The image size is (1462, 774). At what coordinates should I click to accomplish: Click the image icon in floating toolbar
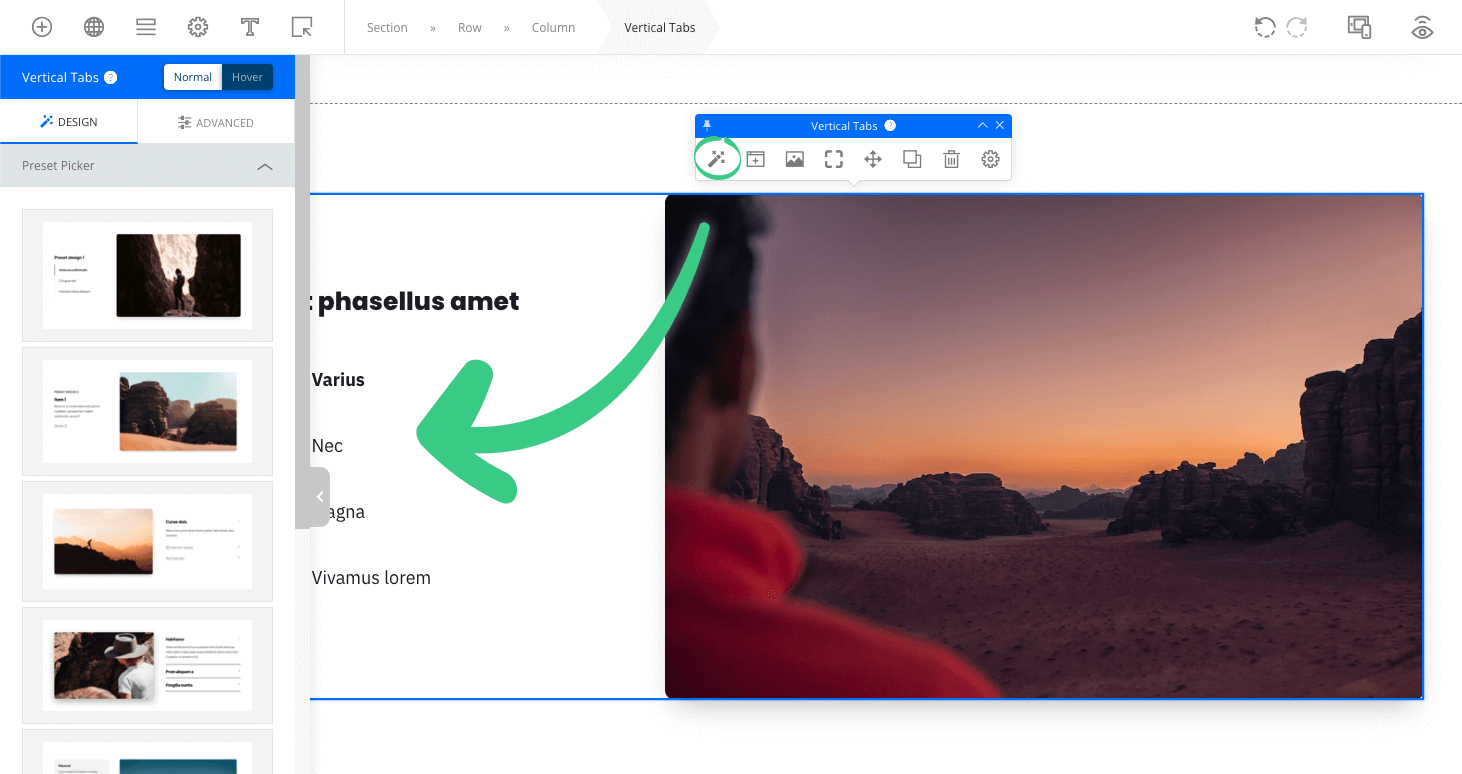[795, 159]
